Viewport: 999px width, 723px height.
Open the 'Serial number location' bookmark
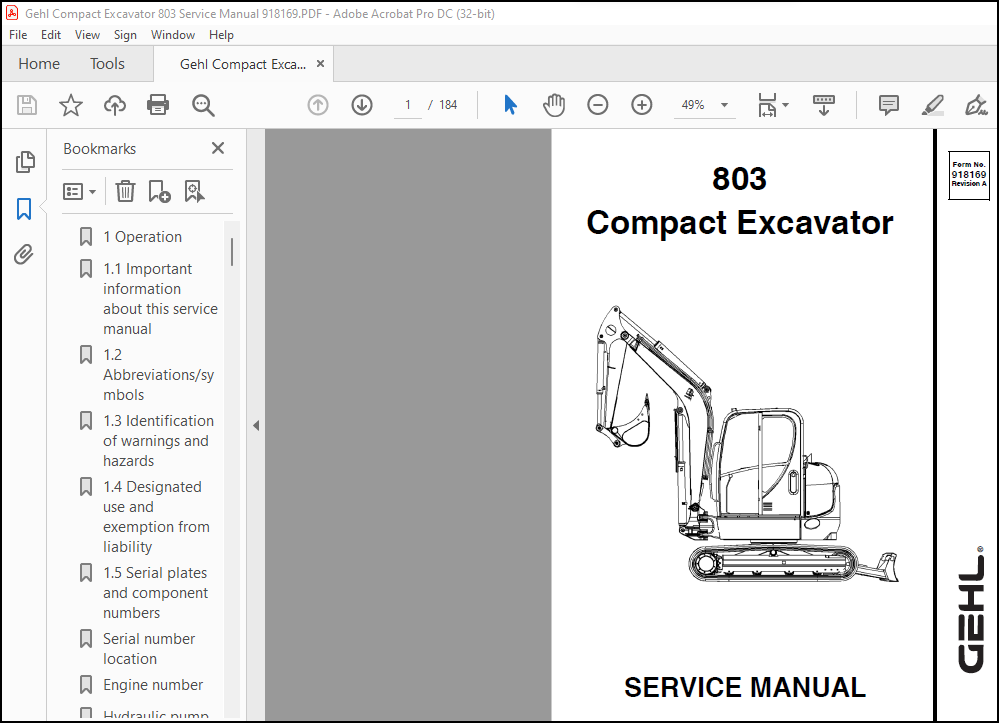click(x=149, y=648)
